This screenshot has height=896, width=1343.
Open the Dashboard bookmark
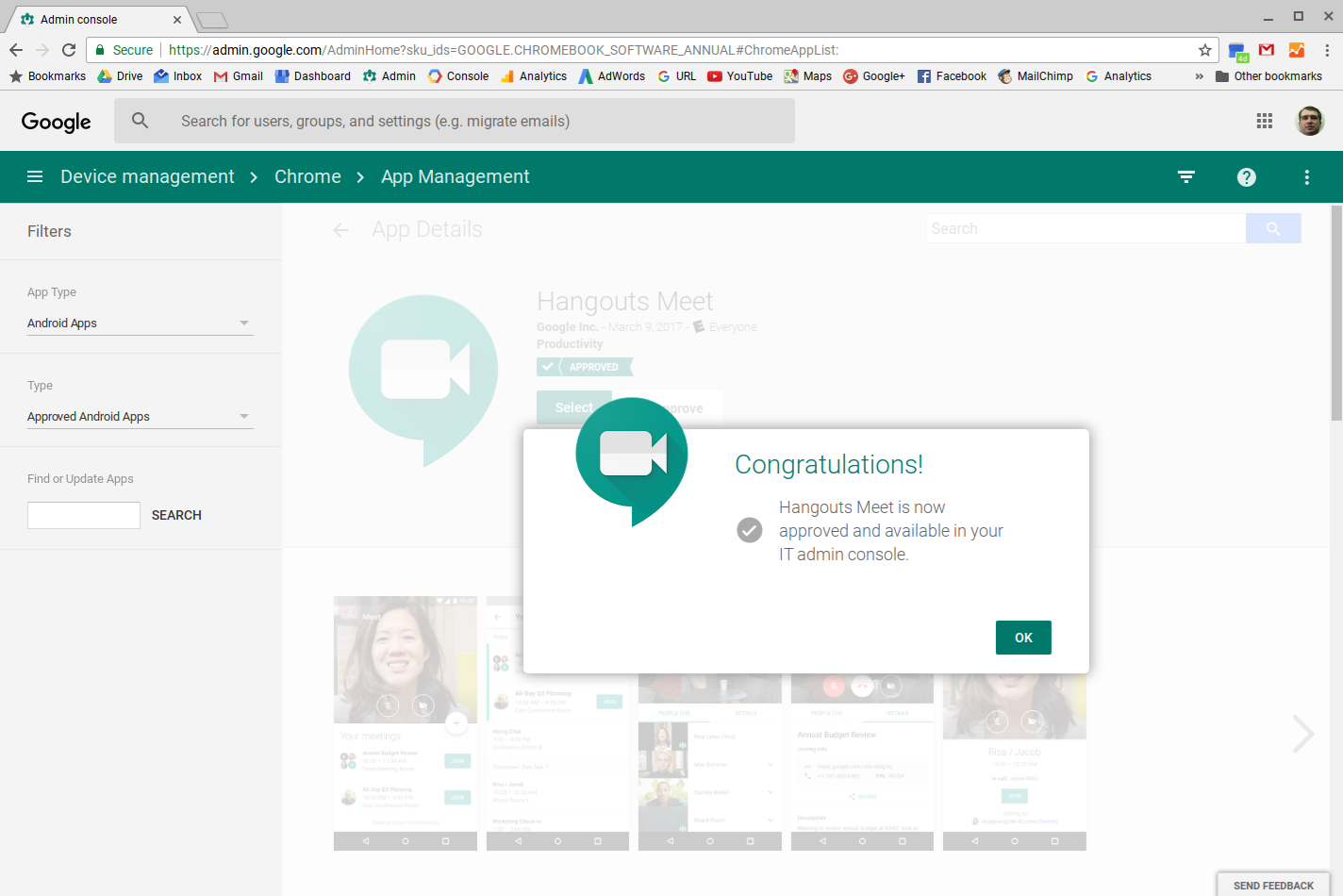[x=312, y=76]
